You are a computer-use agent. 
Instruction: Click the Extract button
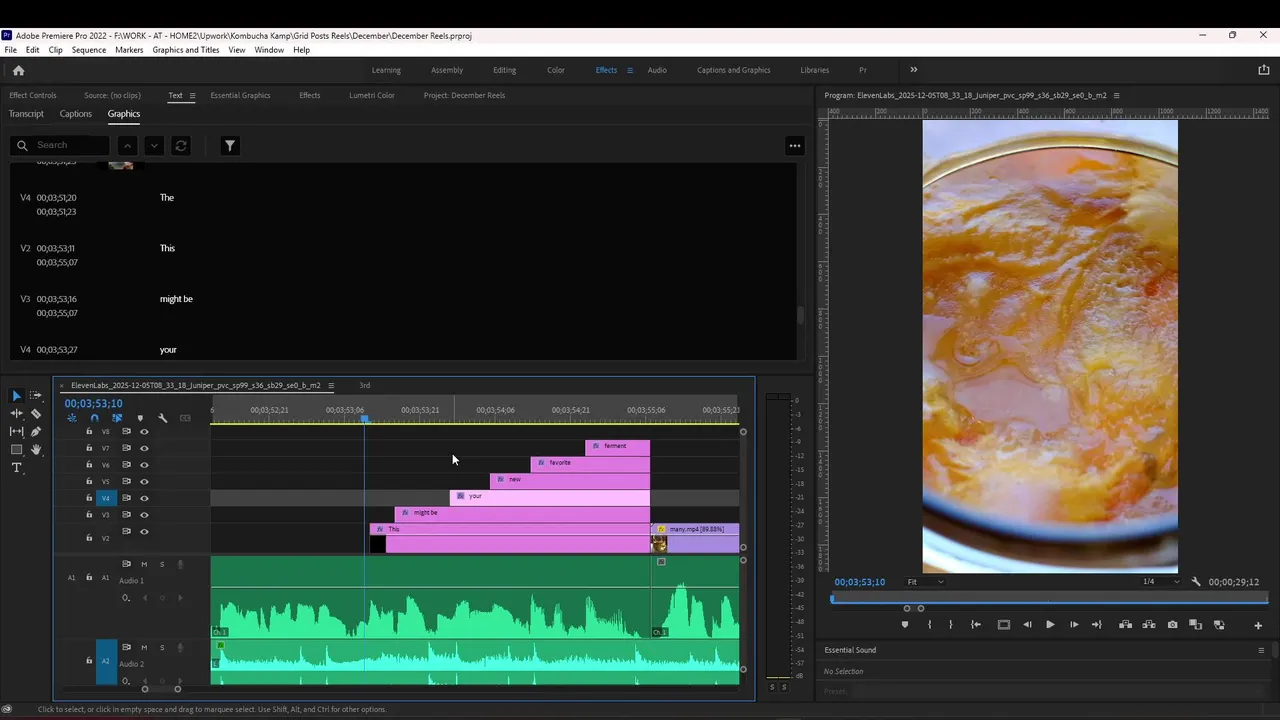pyautogui.click(x=1149, y=625)
